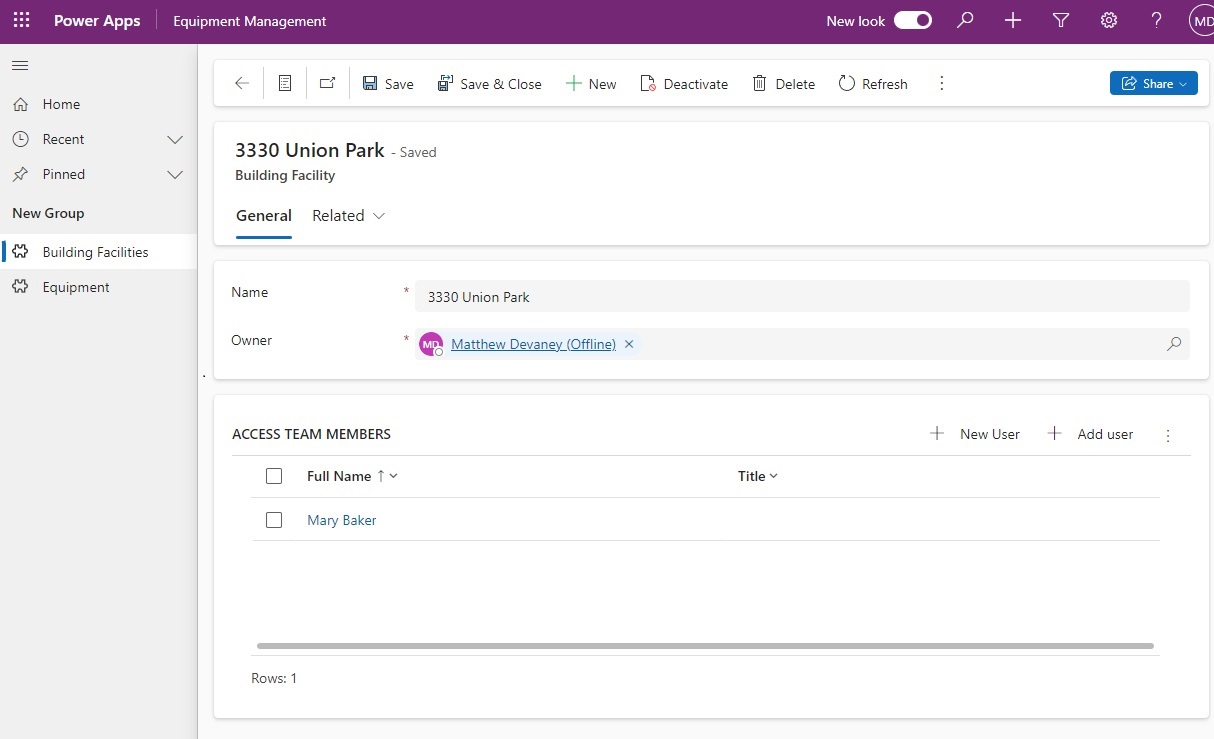Expand the Related tab dropdown
The width and height of the screenshot is (1214, 739).
tap(379, 215)
